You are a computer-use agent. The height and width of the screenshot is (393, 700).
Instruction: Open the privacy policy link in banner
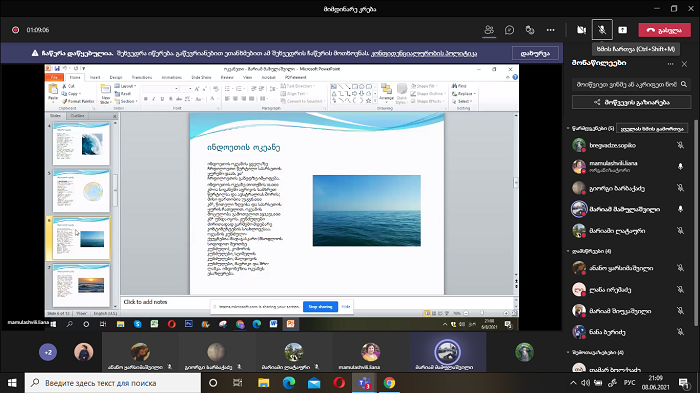pos(425,53)
